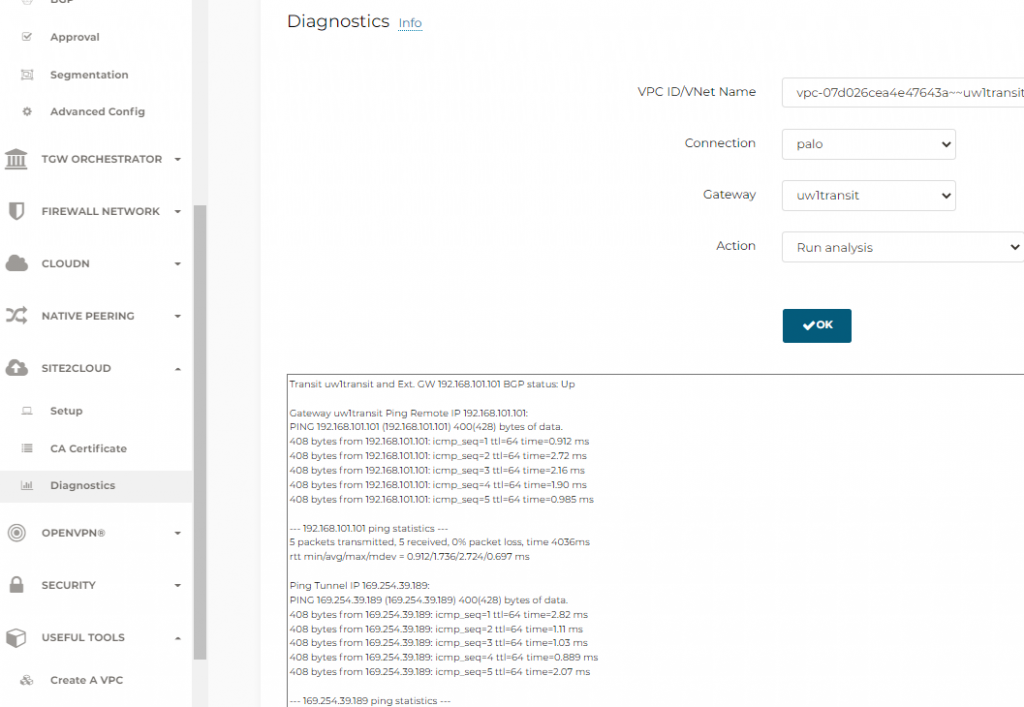Click the CA Certificate list icon
This screenshot has width=1024, height=707.
(x=27, y=448)
